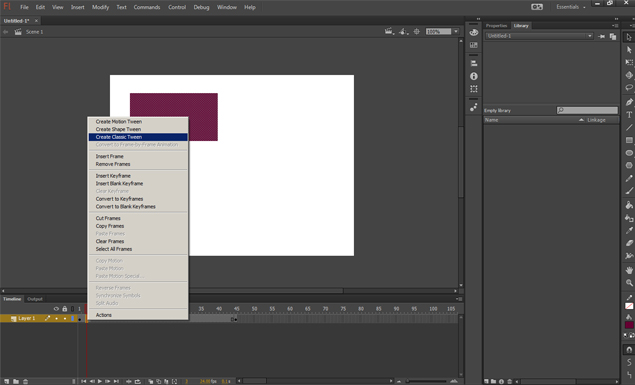
Task: Open the Timeline panel options menu
Action: pos(459,299)
